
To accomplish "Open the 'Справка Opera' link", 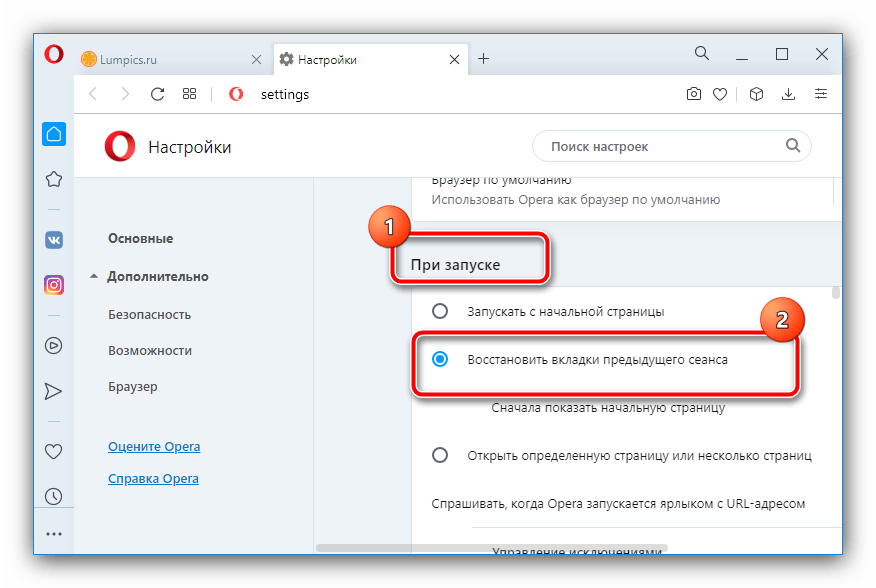I will [153, 478].
